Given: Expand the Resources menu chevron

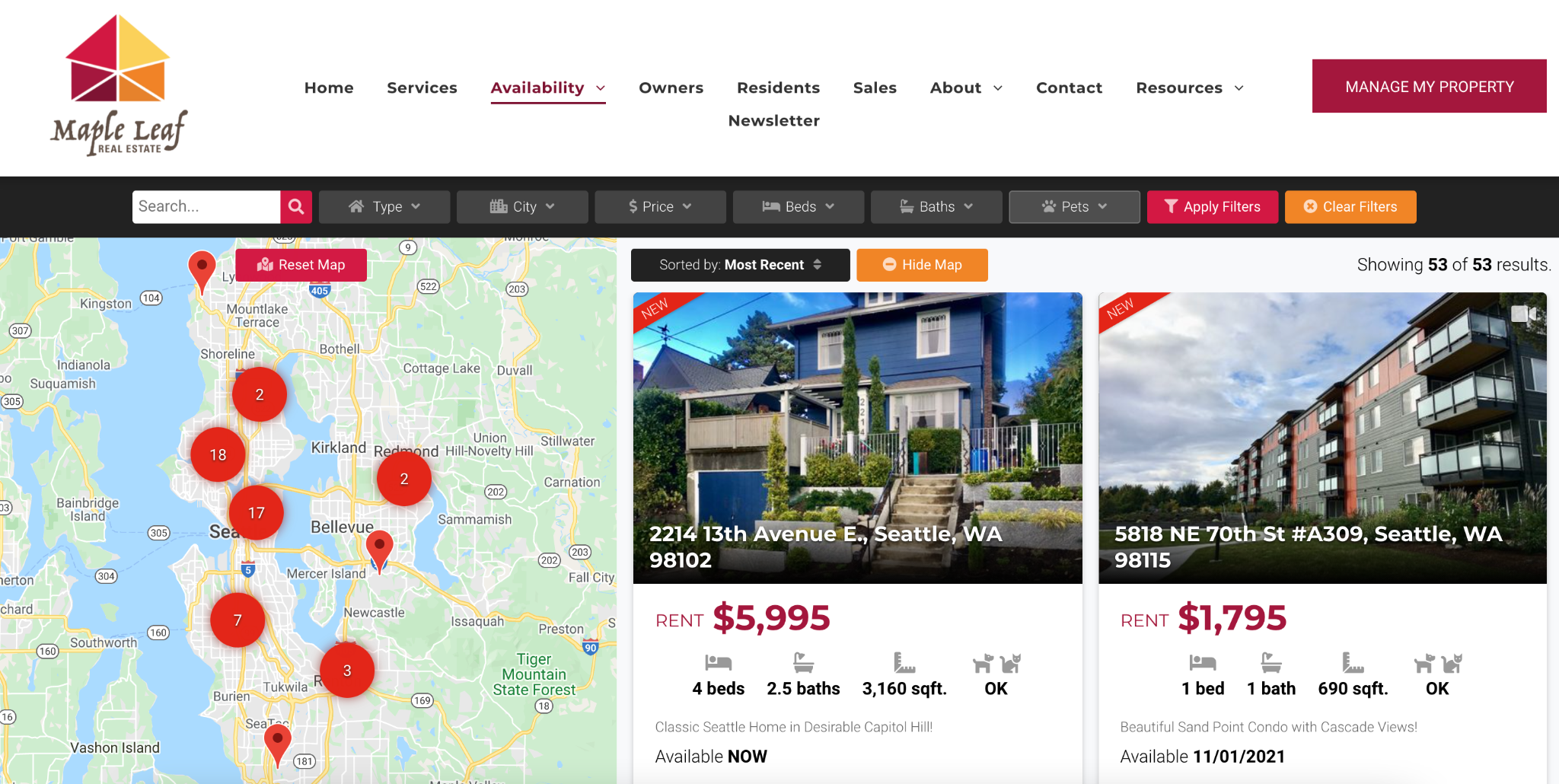Looking at the screenshot, I should pyautogui.click(x=1239, y=88).
